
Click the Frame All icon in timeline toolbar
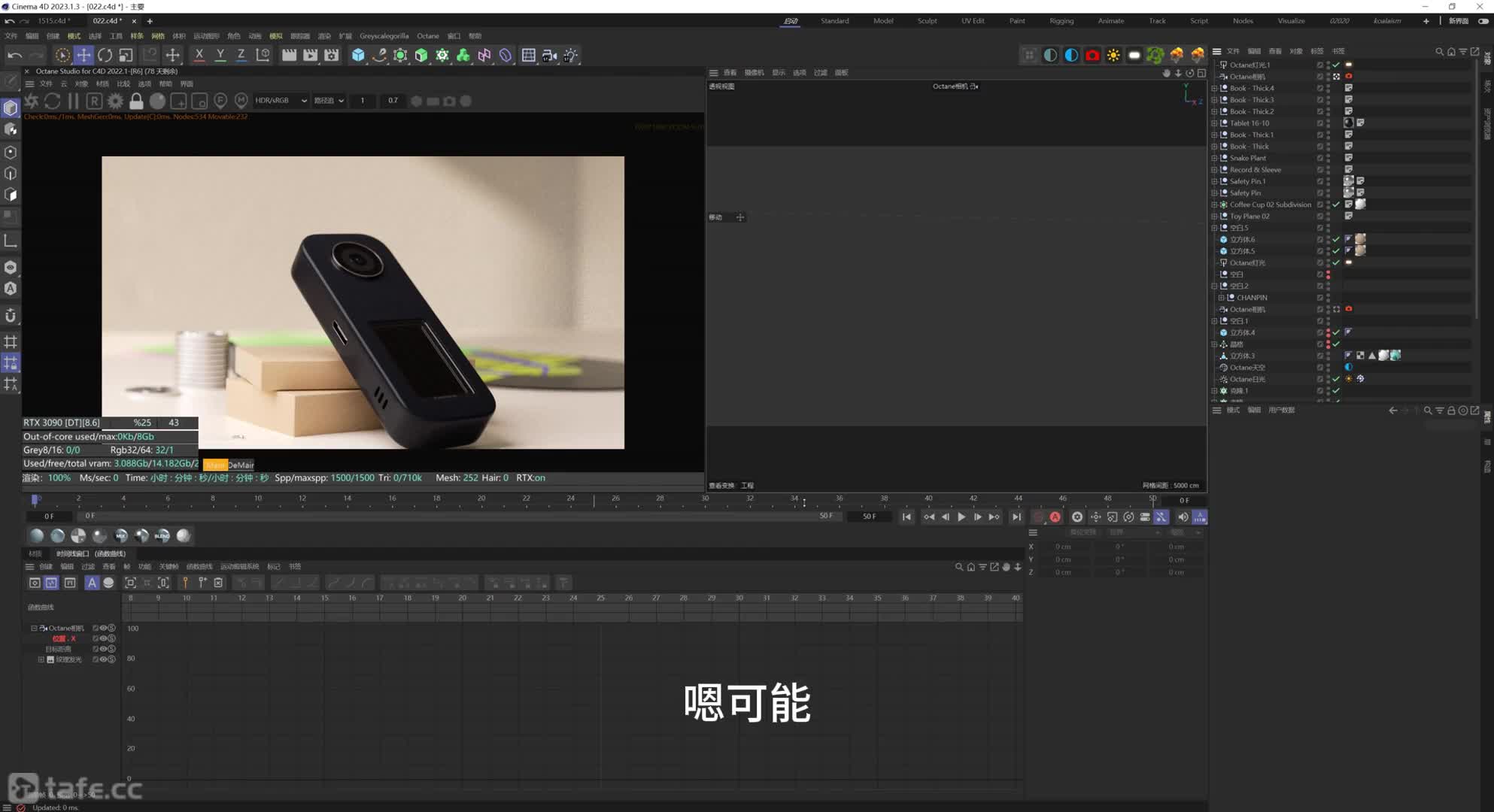(x=130, y=583)
